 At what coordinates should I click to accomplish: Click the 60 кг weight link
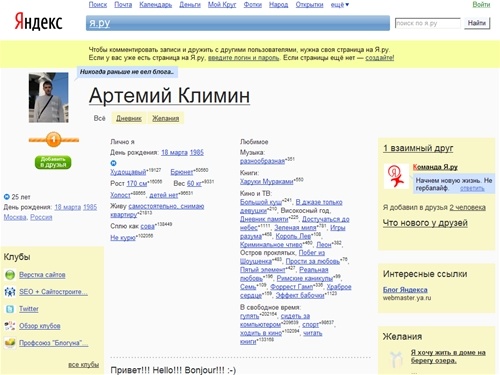(194, 184)
